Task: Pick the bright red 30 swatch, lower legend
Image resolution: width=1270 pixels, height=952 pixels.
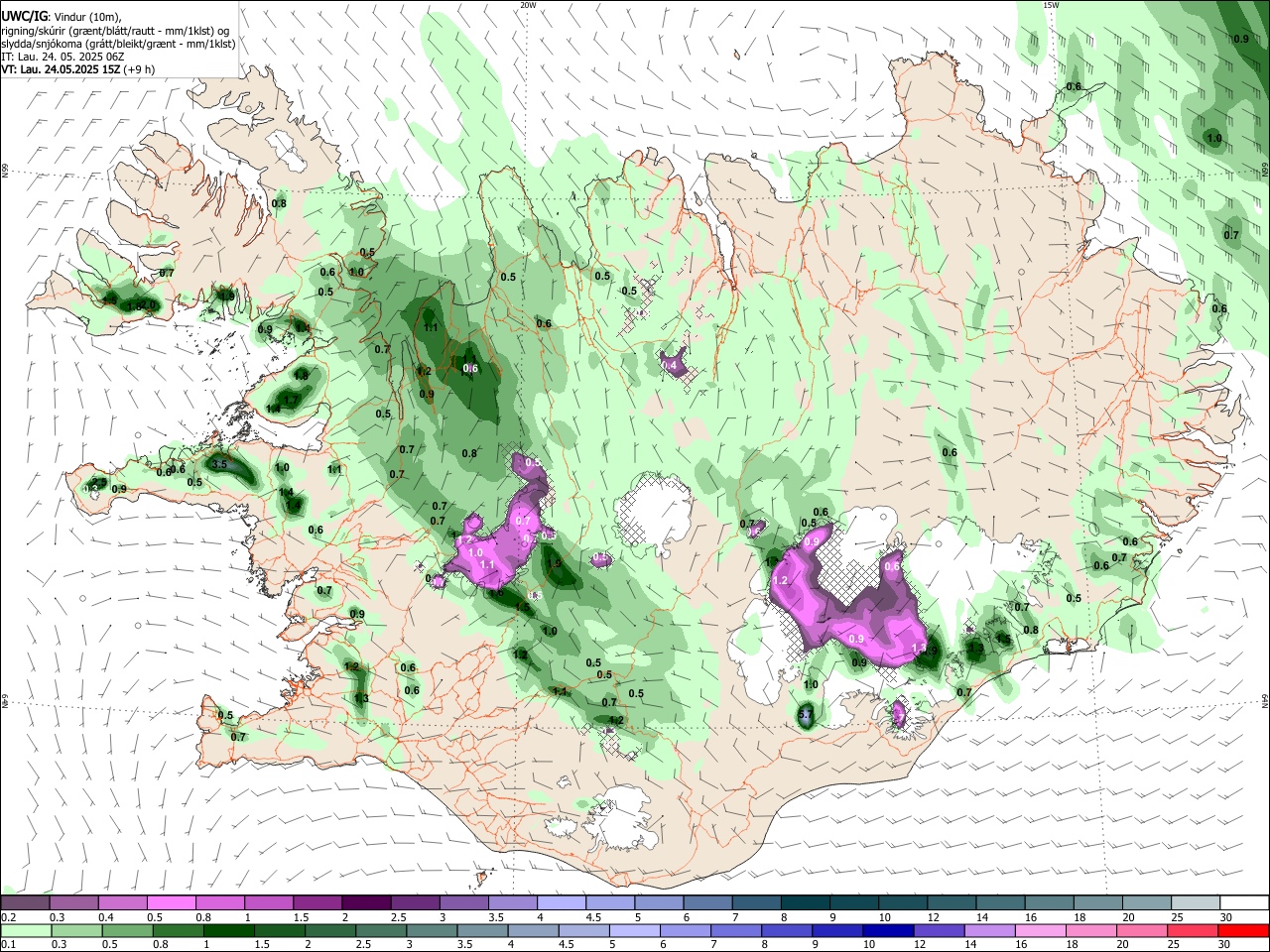Action: pyautogui.click(x=1244, y=930)
